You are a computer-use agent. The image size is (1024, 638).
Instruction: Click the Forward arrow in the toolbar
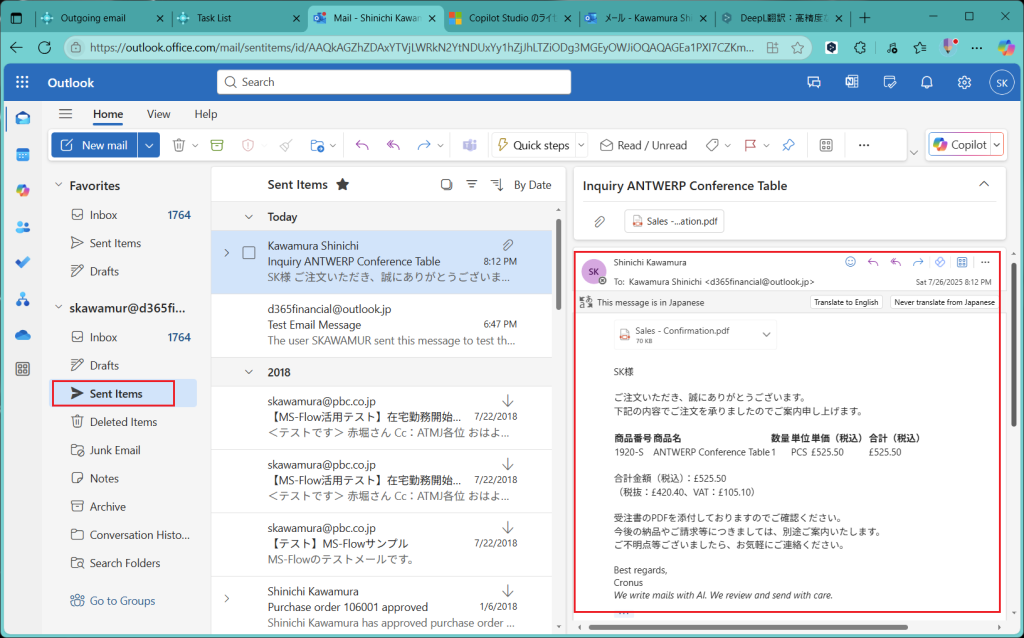tap(424, 145)
